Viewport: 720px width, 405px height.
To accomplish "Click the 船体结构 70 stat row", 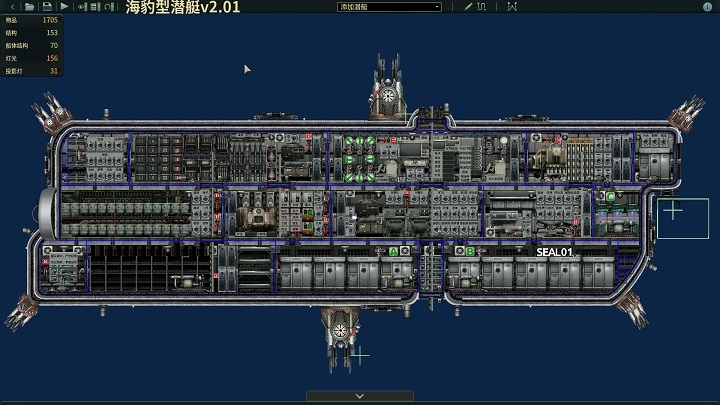I will coord(32,45).
